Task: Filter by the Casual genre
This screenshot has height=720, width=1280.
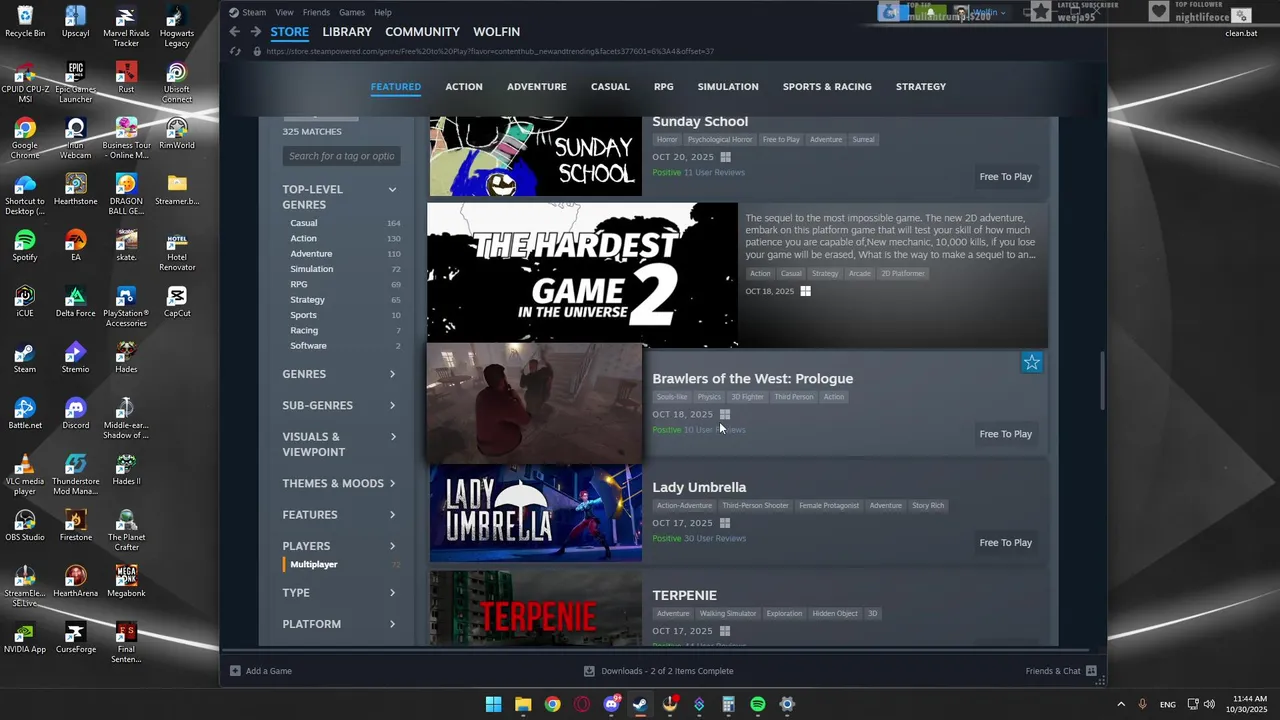Action: 304,223
